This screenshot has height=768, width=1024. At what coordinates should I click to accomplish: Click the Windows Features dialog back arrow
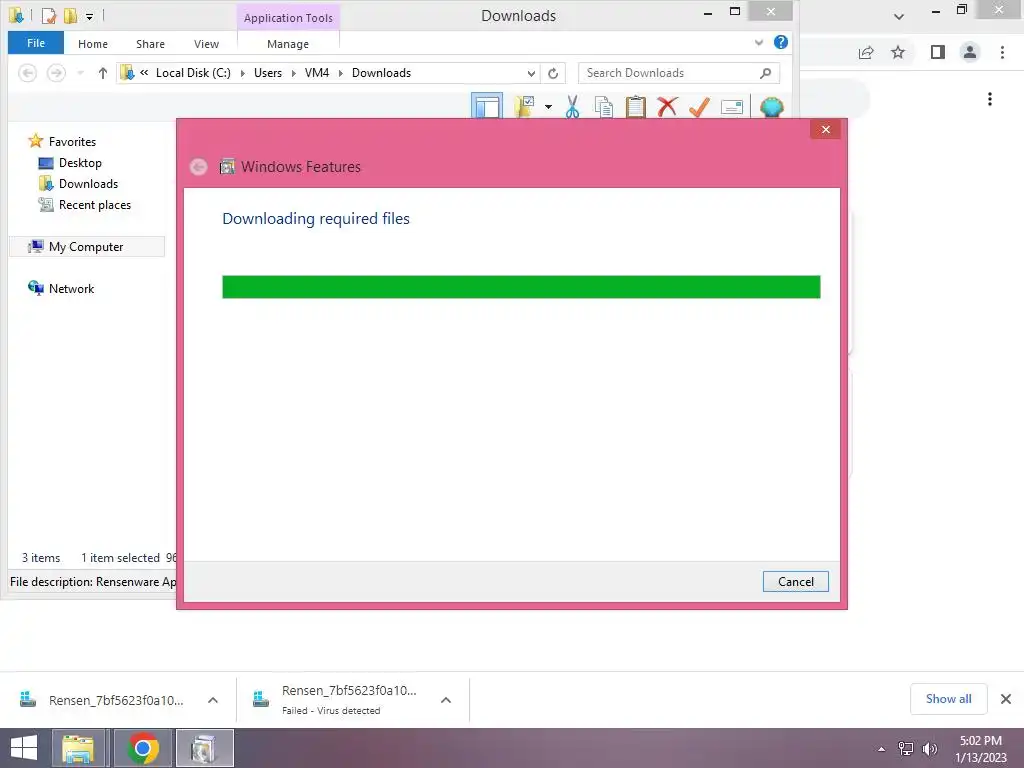click(x=199, y=167)
